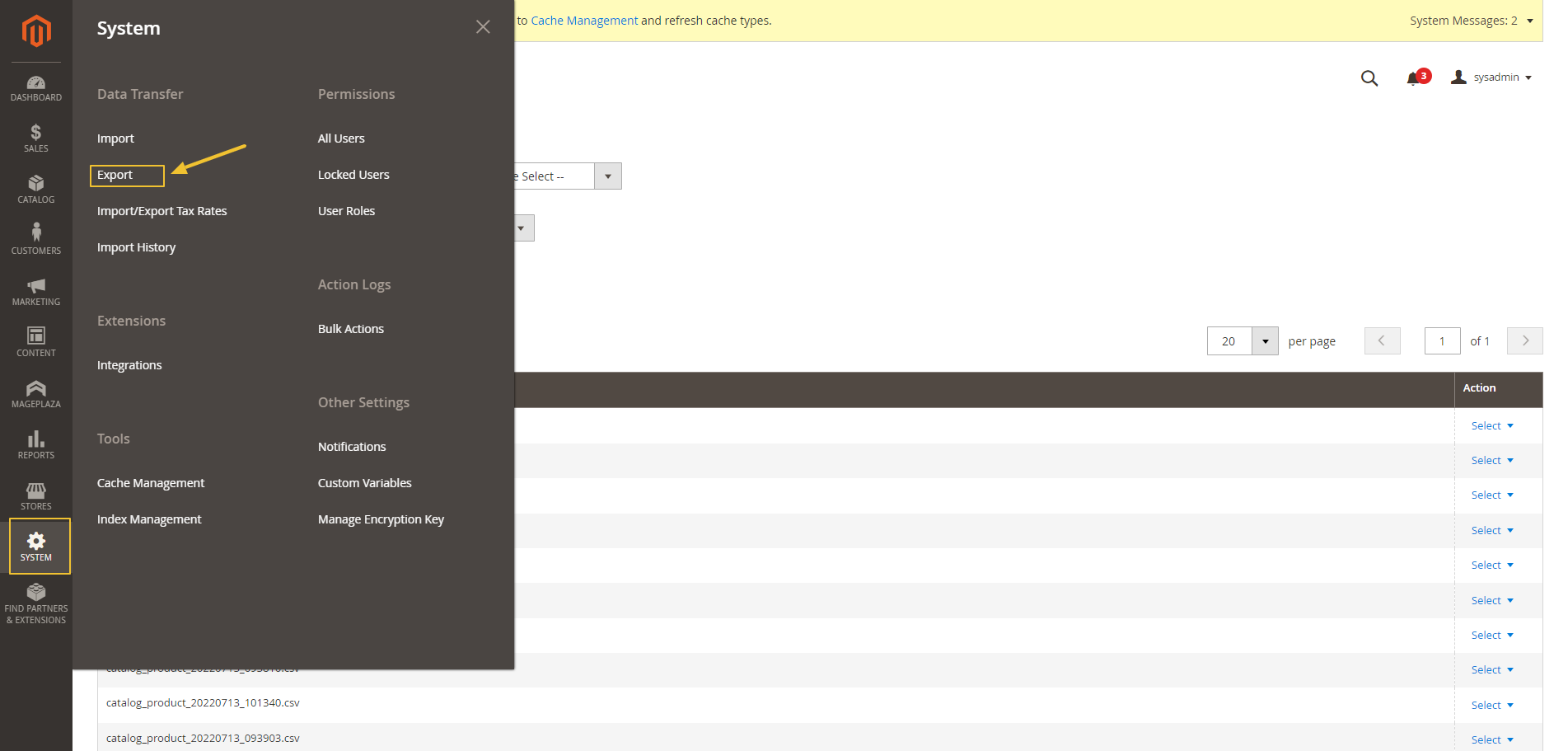The image size is (1568, 751).
Task: Open Find Partners & Extensions
Action: [x=36, y=603]
